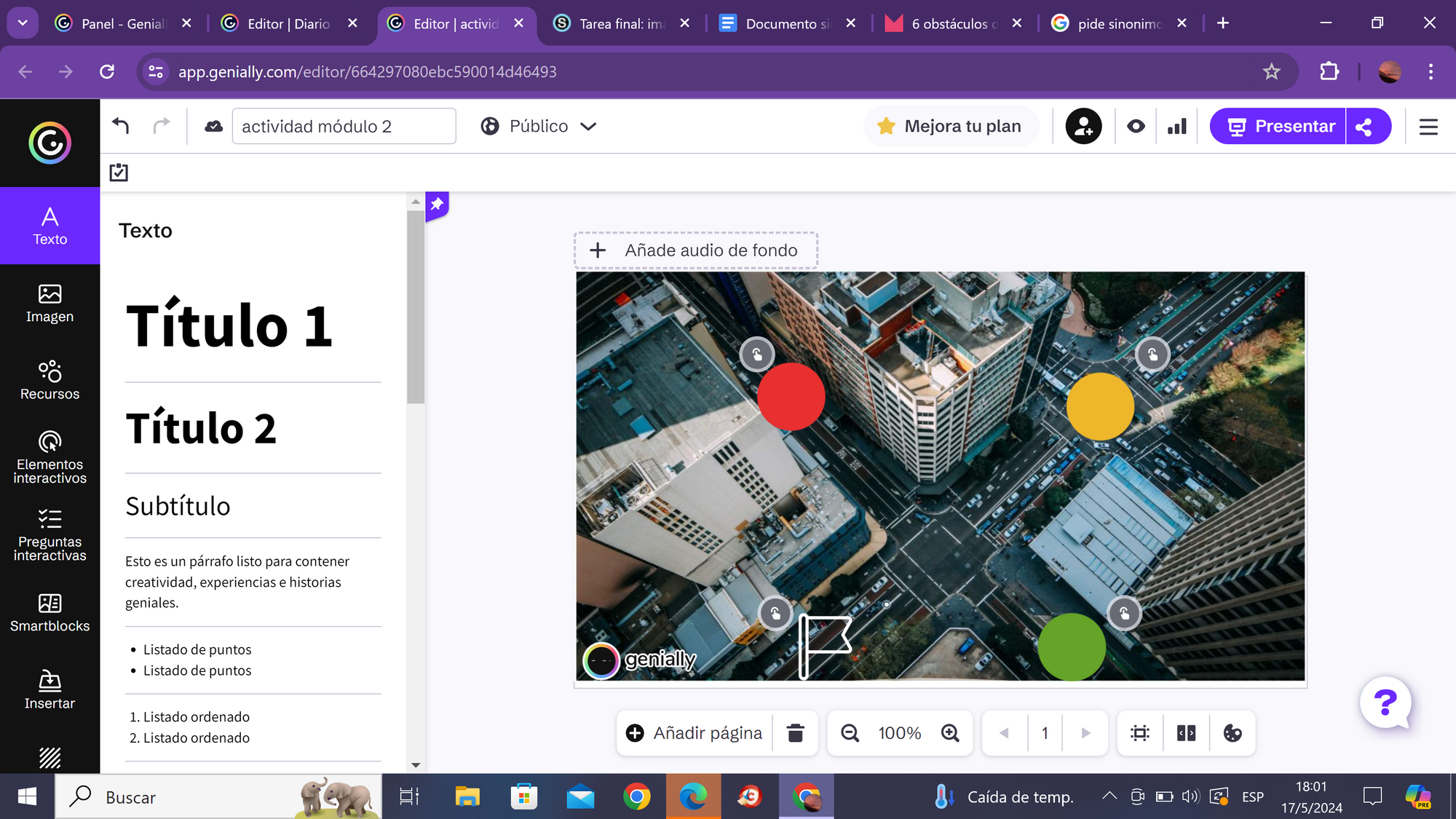Click the undo arrow icon
This screenshot has width=1456, height=819.
[121, 126]
